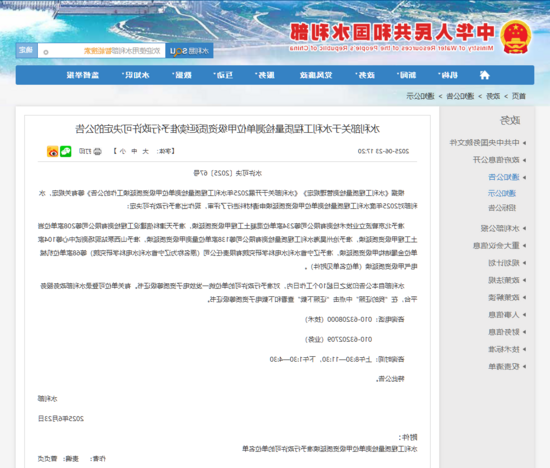Go to 政务 in the breadcrumb

493,96
